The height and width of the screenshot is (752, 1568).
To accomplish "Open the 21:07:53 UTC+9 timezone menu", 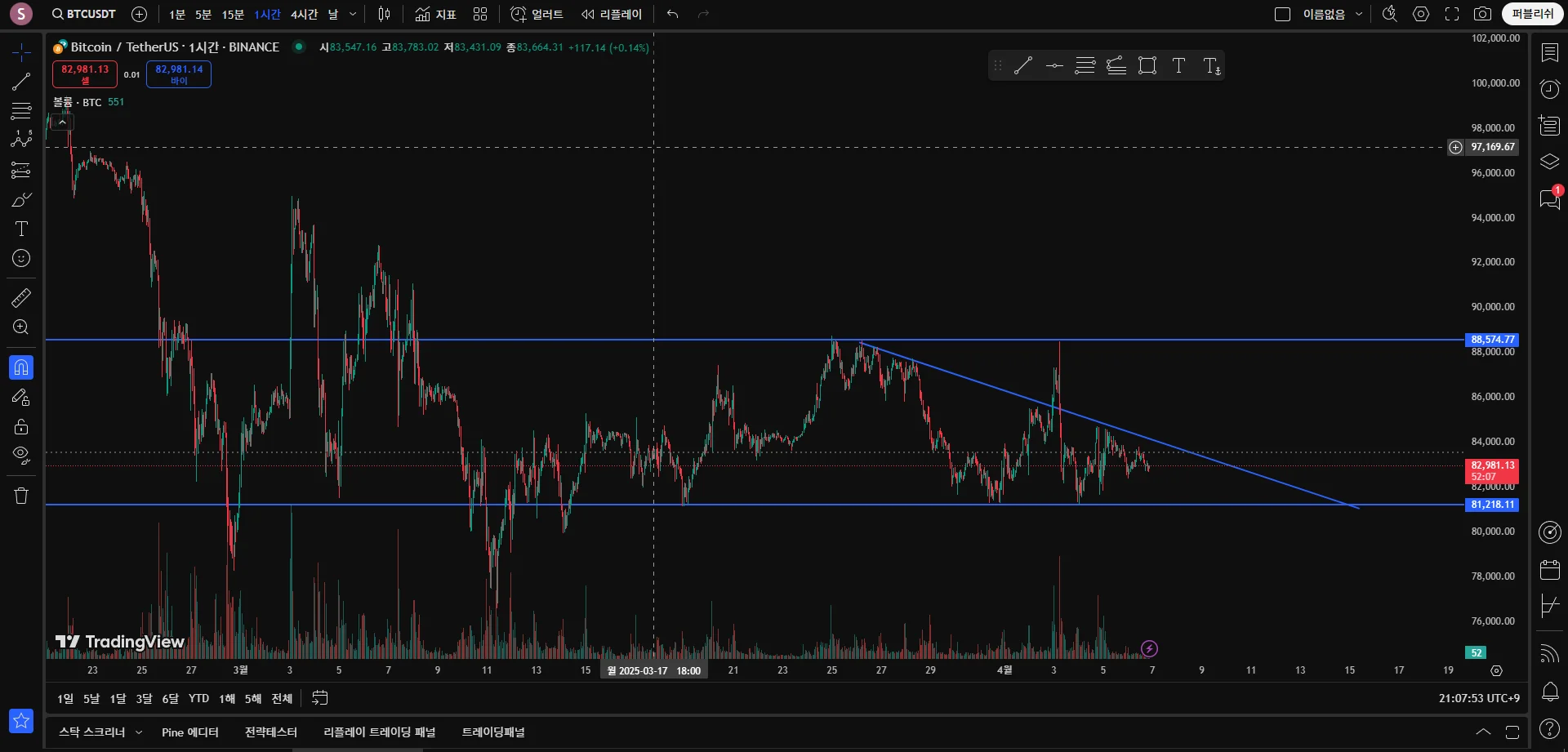I will click(x=1479, y=698).
